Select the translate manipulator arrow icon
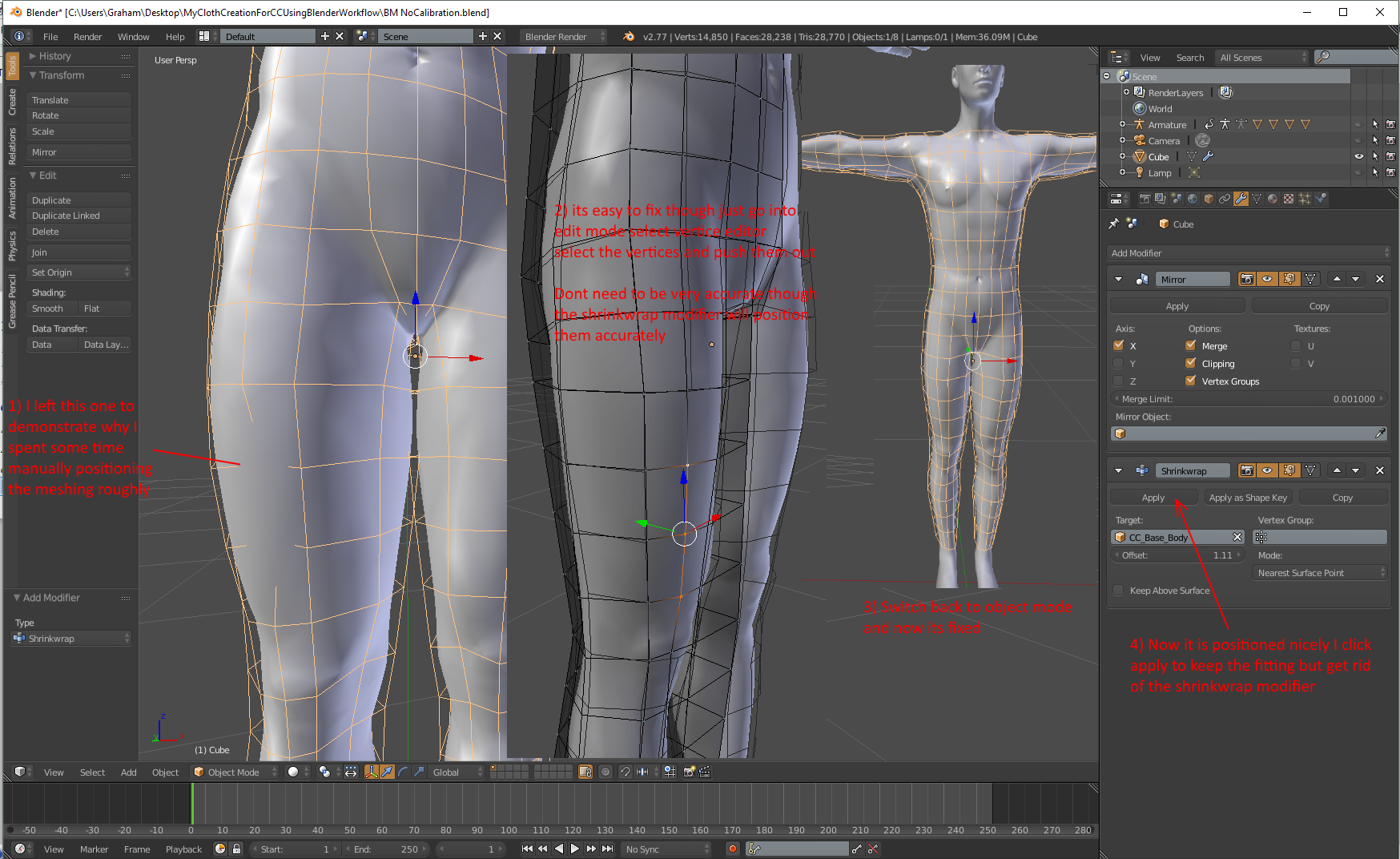The height and width of the screenshot is (859, 1400). tap(388, 772)
